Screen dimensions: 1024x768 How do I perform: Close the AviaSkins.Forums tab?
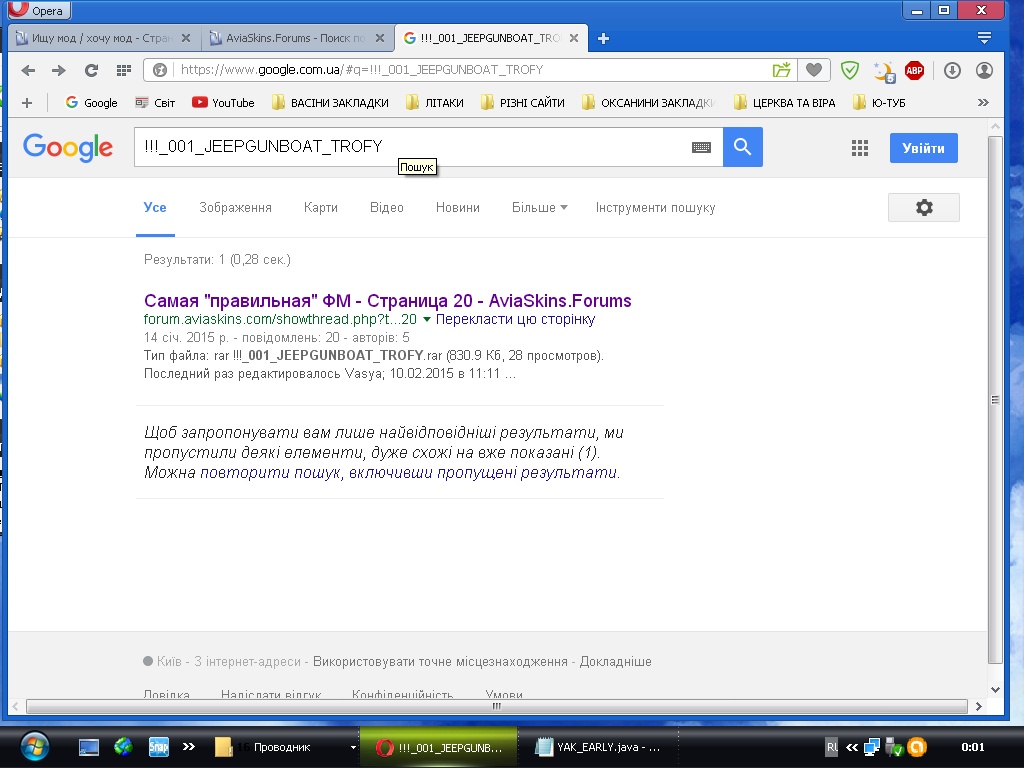(379, 39)
